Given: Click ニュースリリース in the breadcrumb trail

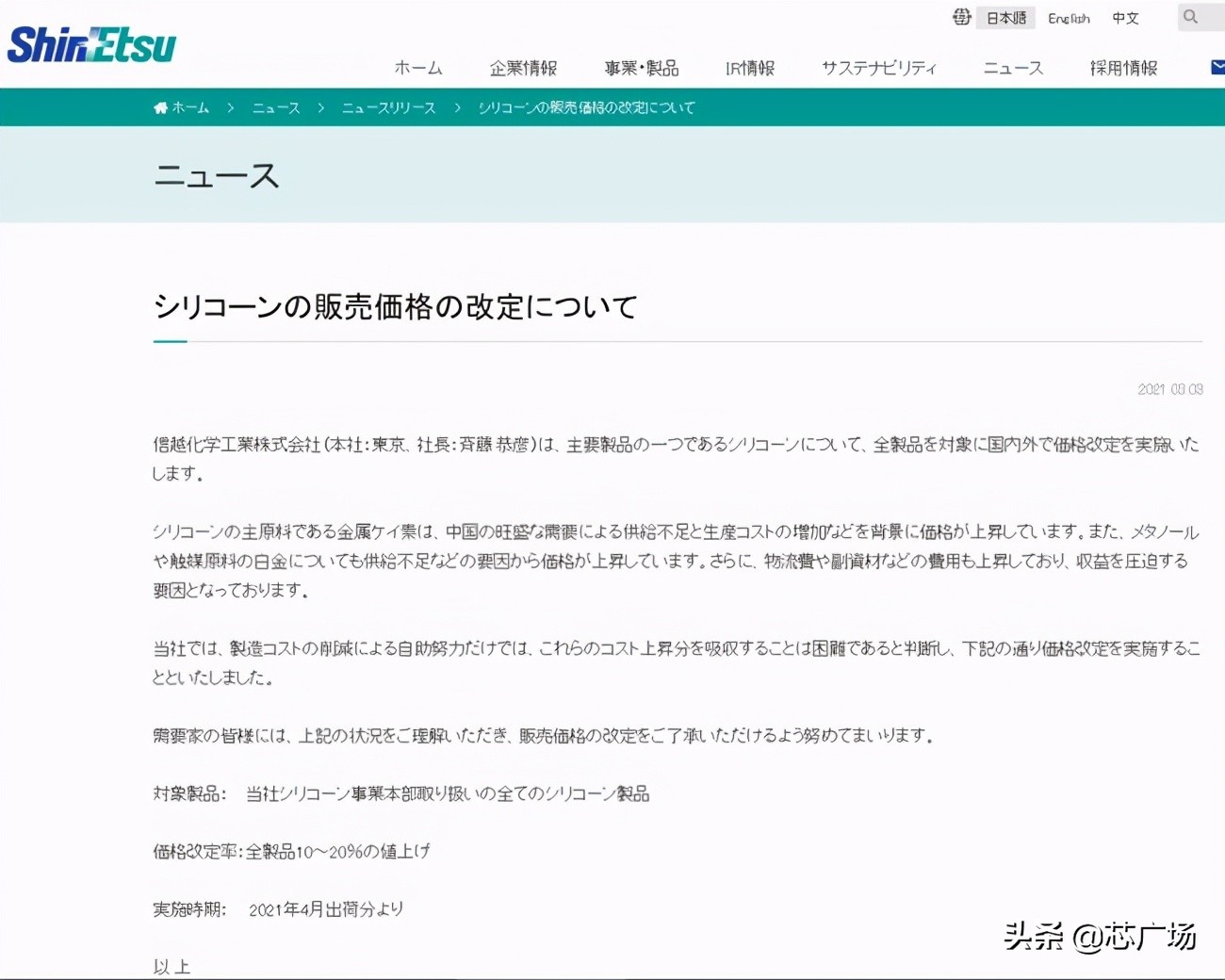Looking at the screenshot, I should click(x=387, y=107).
